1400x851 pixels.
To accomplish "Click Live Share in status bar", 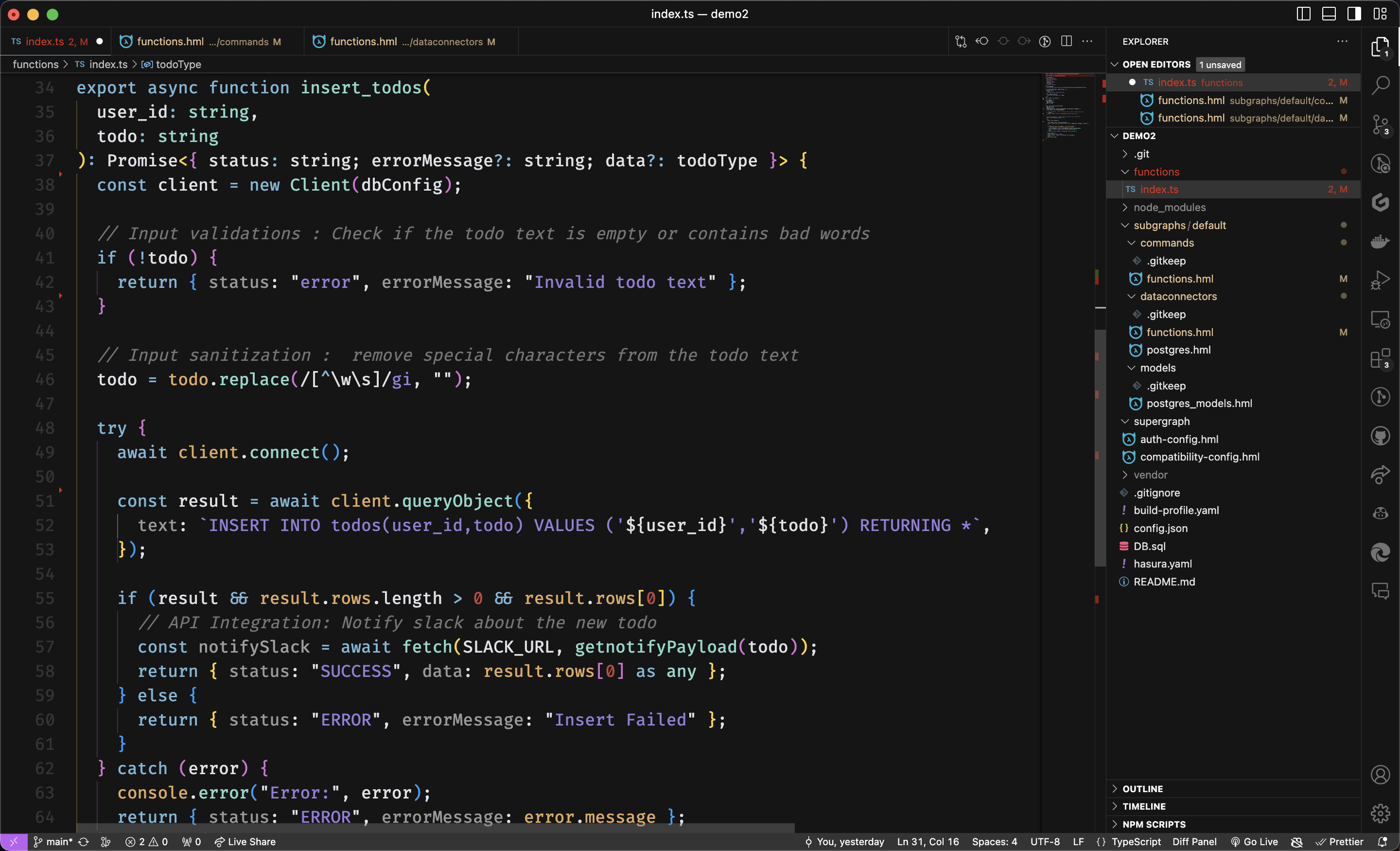I will (x=245, y=842).
